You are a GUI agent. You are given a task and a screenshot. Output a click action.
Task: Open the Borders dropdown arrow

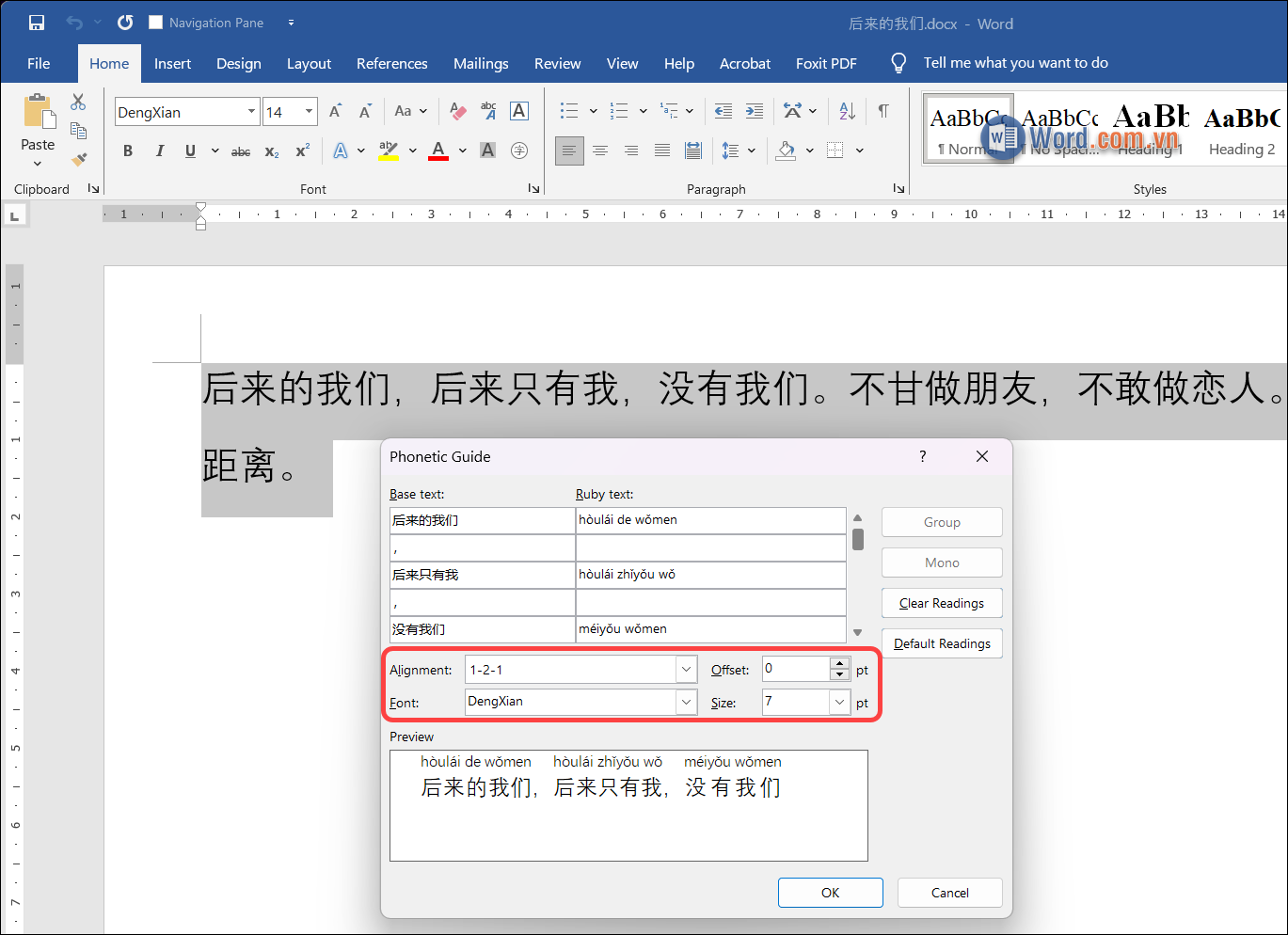pos(859,151)
